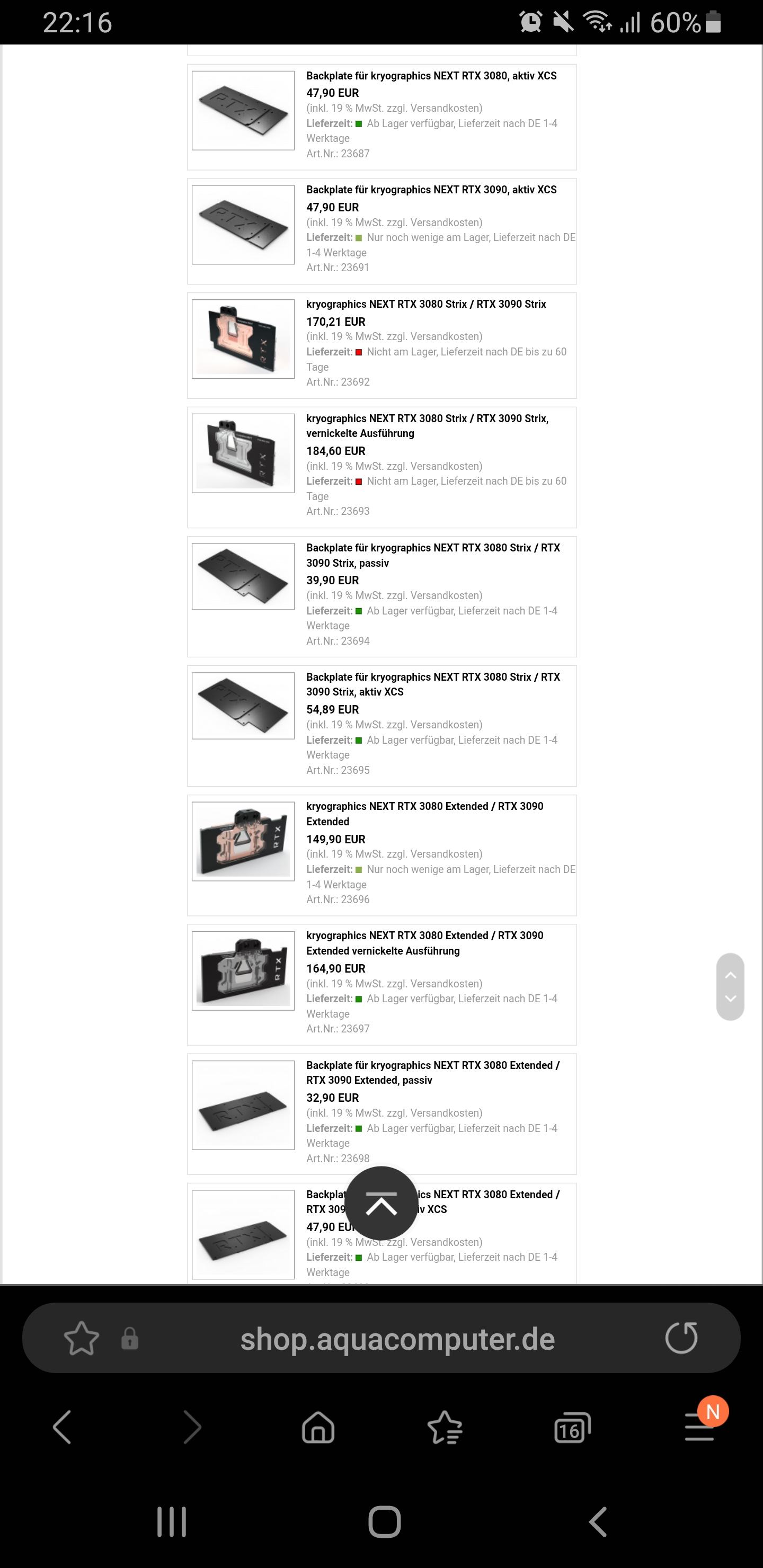Image resolution: width=763 pixels, height=1568 pixels.
Task: Tap the browser back arrow icon
Action: tap(61, 1427)
